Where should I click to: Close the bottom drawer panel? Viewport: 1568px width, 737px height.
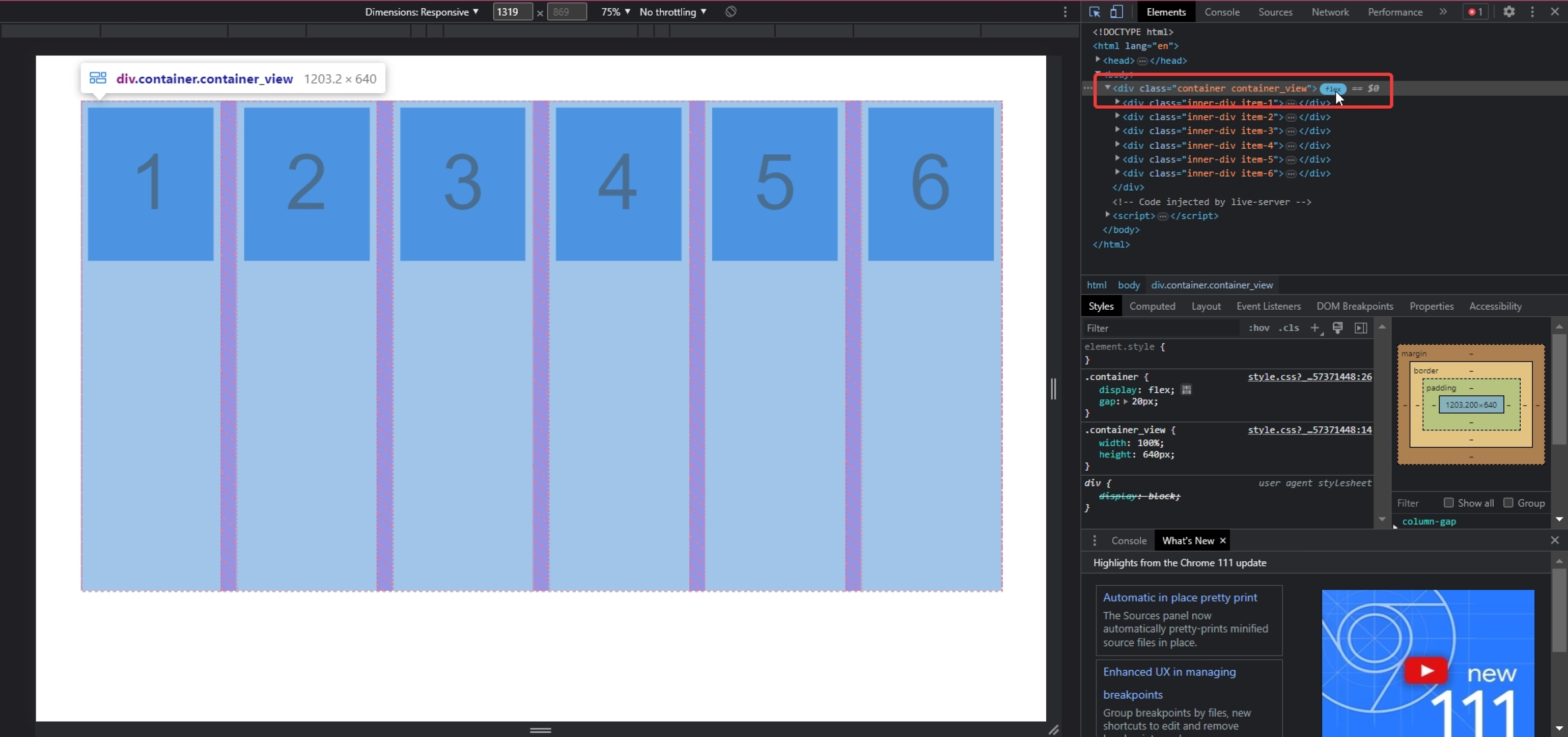point(1555,540)
